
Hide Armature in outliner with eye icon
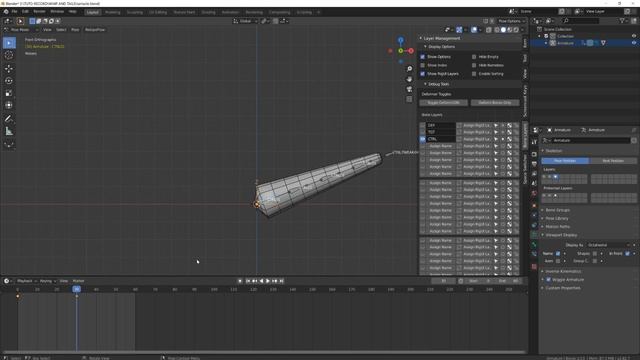[x=634, y=43]
